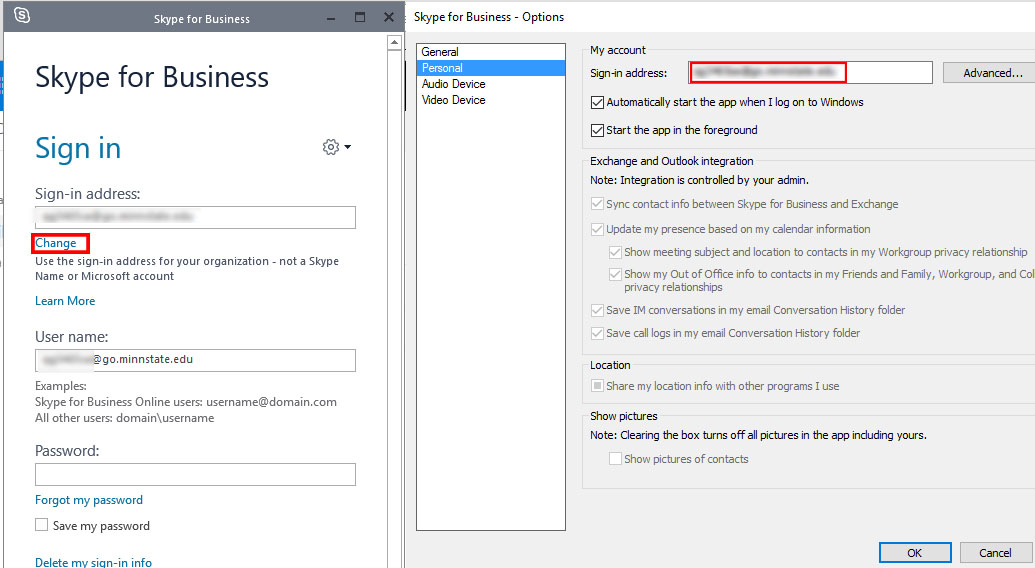This screenshot has width=1035, height=568.
Task: Click into the Password input field
Action: (x=195, y=474)
